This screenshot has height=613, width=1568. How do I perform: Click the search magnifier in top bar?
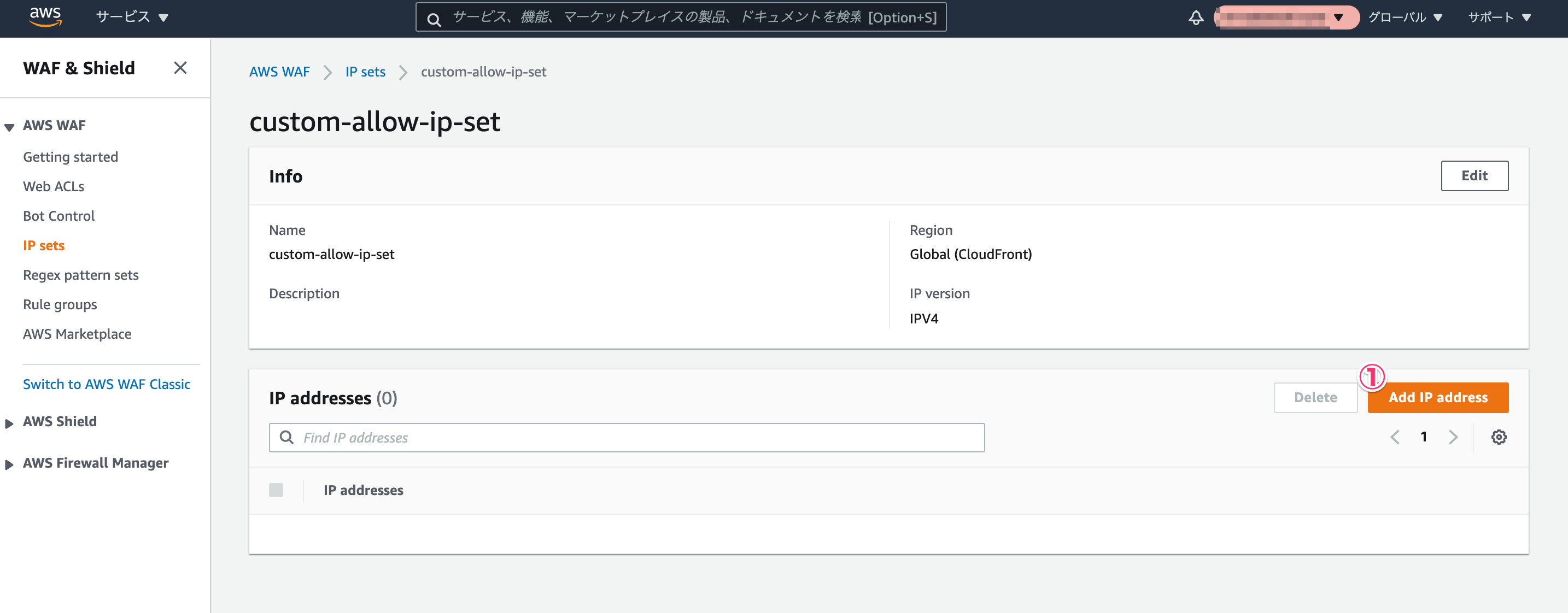coord(434,20)
